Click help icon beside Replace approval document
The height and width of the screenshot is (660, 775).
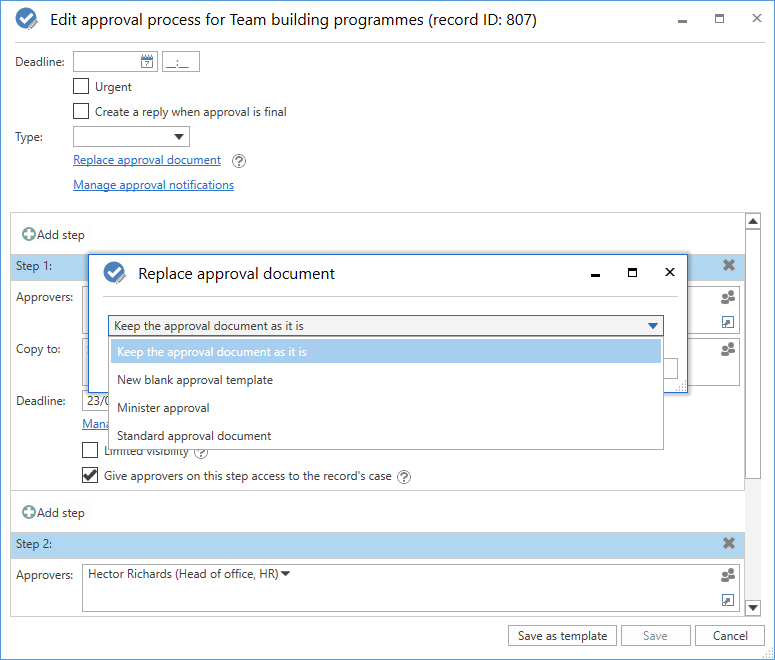point(238,161)
